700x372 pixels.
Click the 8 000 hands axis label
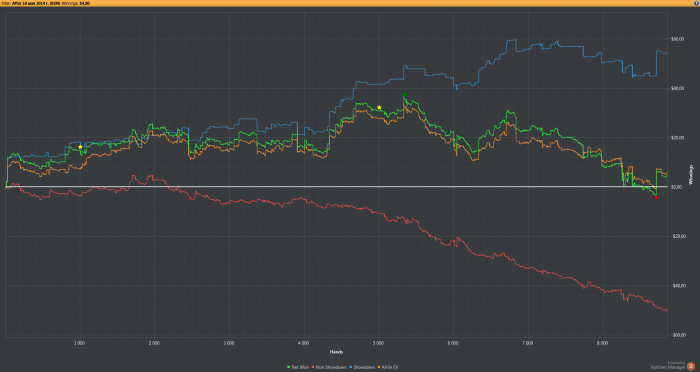click(x=602, y=343)
